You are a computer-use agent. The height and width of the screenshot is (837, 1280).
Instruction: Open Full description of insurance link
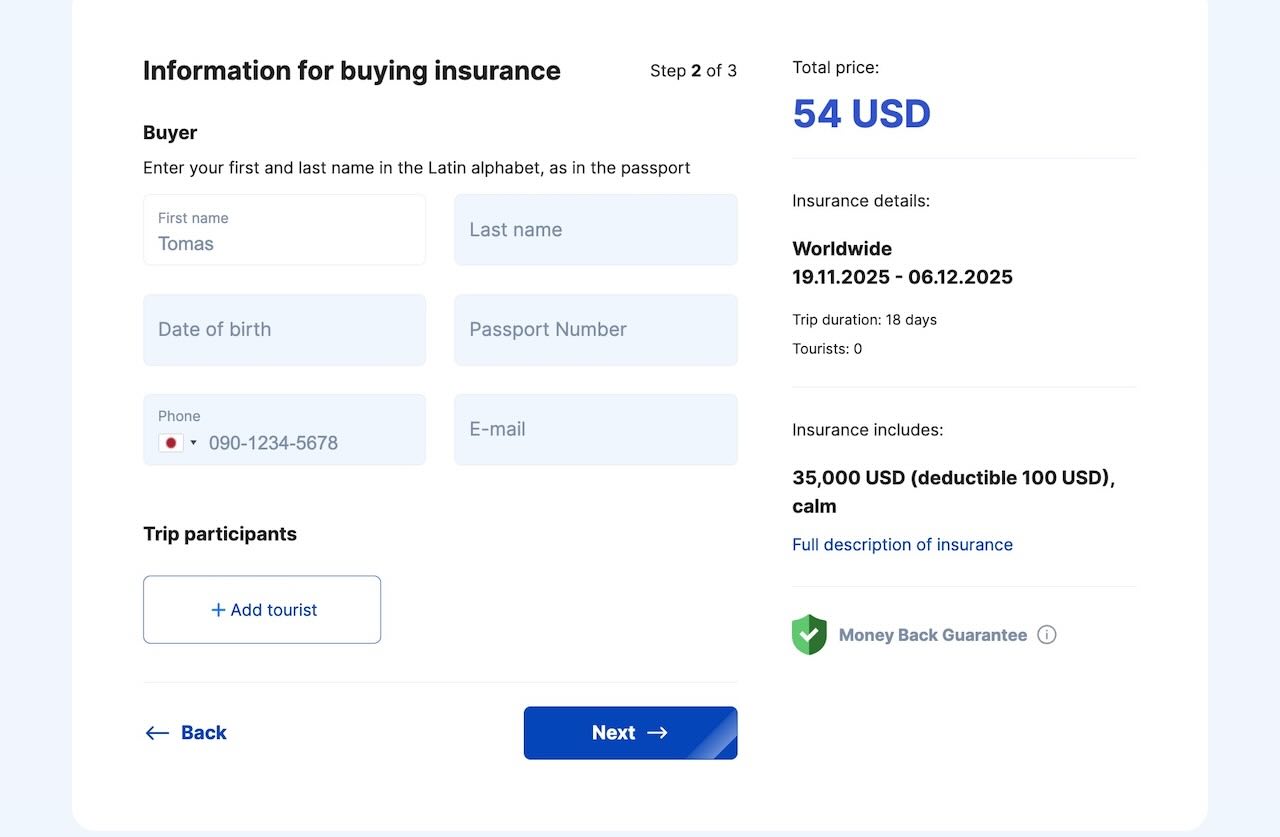pyautogui.click(x=902, y=545)
